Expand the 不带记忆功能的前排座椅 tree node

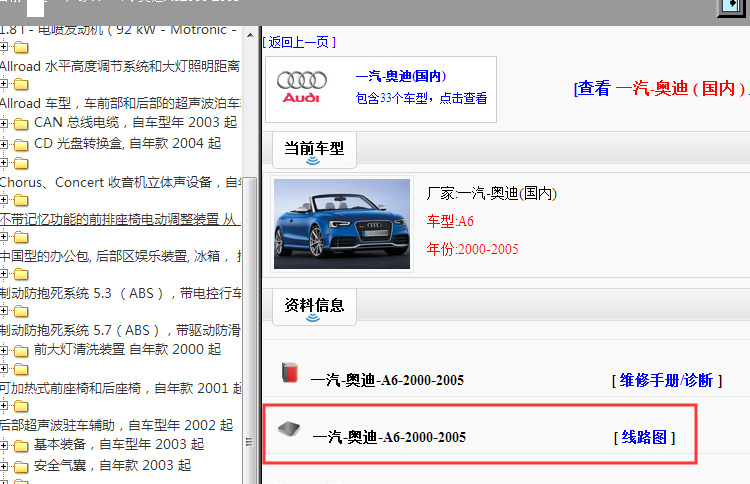click(4, 199)
